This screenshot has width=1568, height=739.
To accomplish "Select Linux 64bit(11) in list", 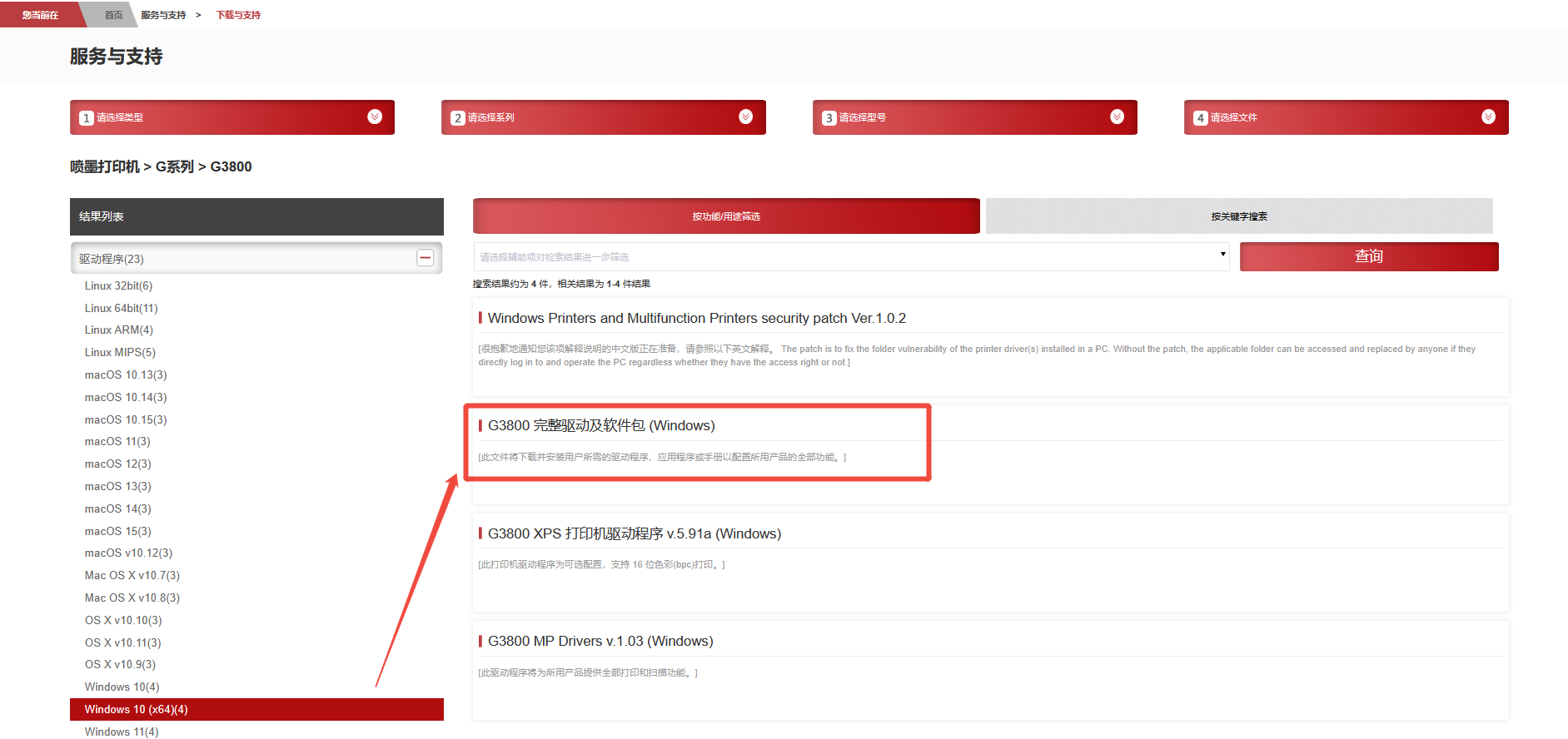I will pos(121,308).
